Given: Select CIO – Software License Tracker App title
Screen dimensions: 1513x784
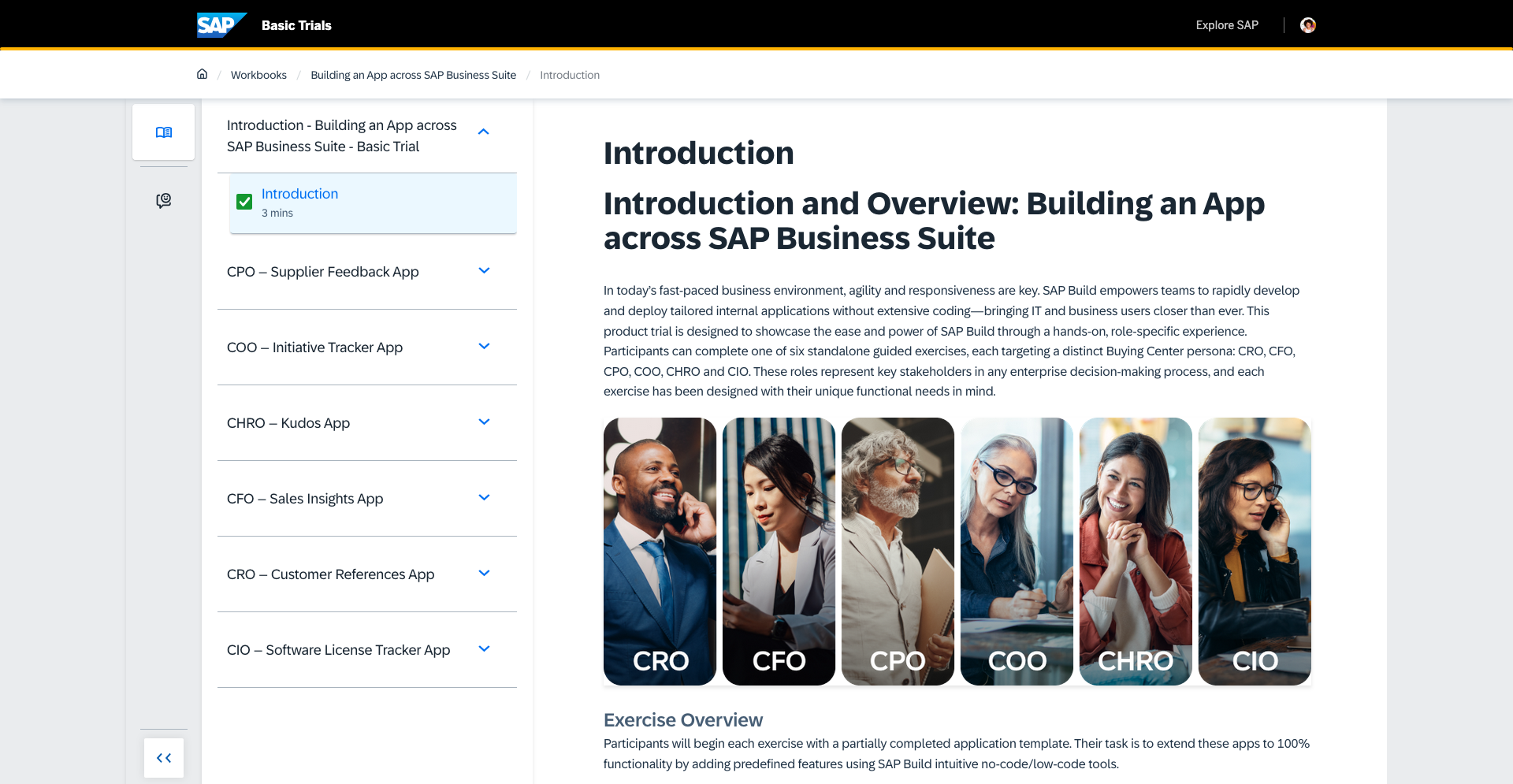Looking at the screenshot, I should click(338, 650).
